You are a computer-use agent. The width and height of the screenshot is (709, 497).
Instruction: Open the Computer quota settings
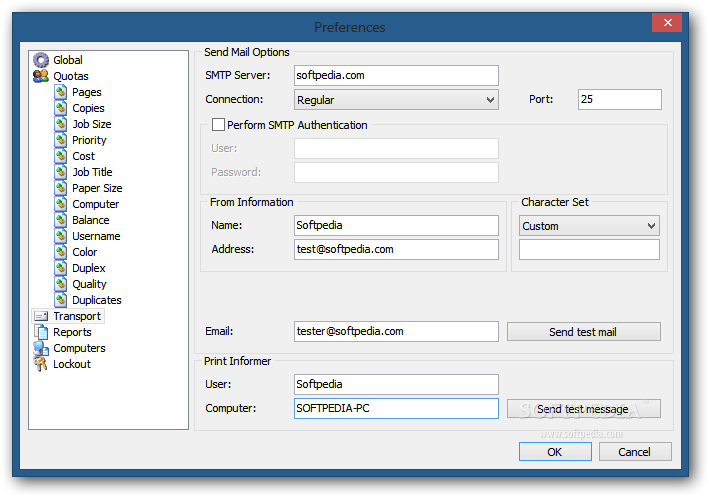click(95, 204)
